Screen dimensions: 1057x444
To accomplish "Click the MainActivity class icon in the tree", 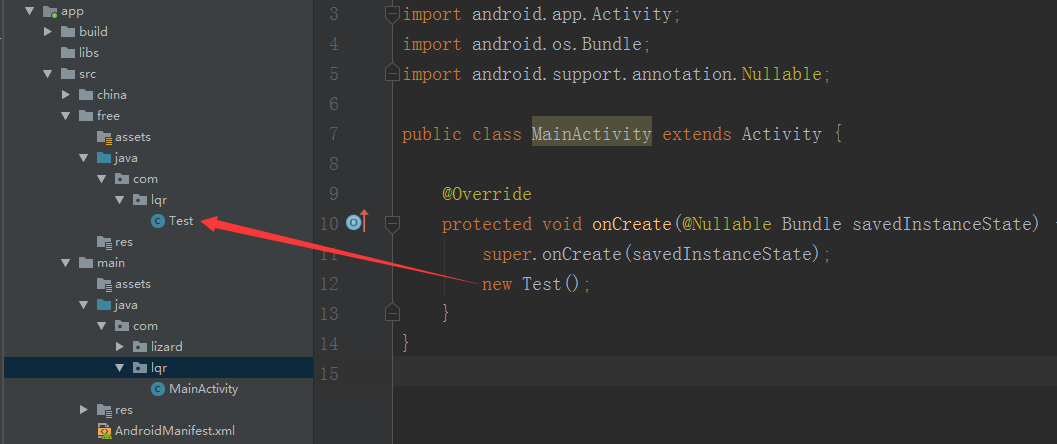I will coord(158,389).
